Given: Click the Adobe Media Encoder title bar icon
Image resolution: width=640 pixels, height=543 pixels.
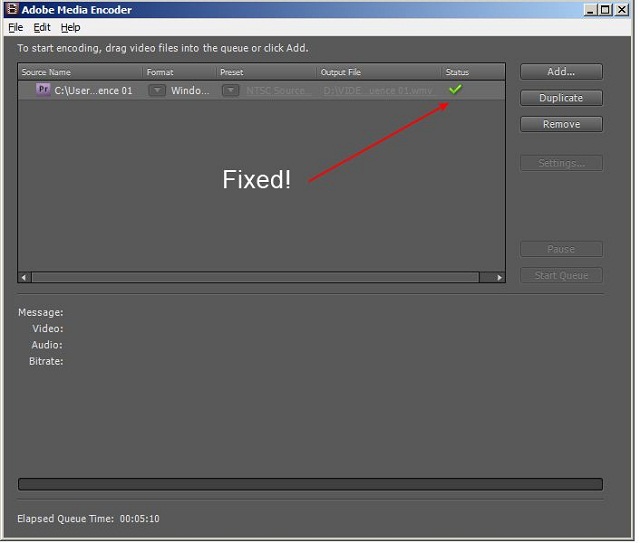Looking at the screenshot, I should [x=13, y=9].
